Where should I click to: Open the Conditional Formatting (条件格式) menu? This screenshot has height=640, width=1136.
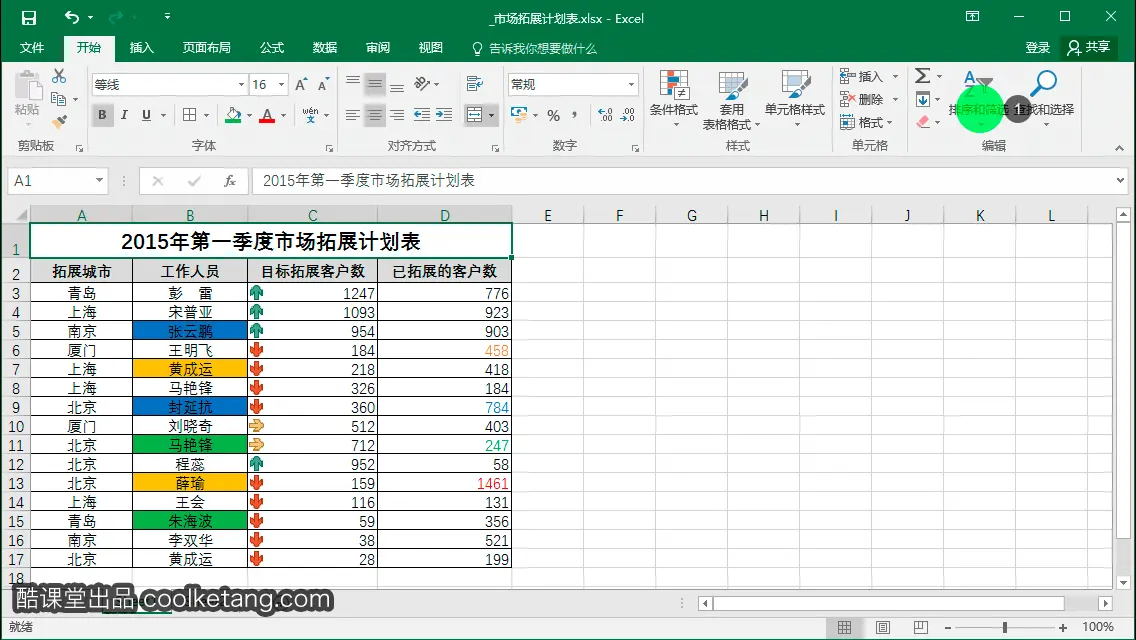pos(674,99)
